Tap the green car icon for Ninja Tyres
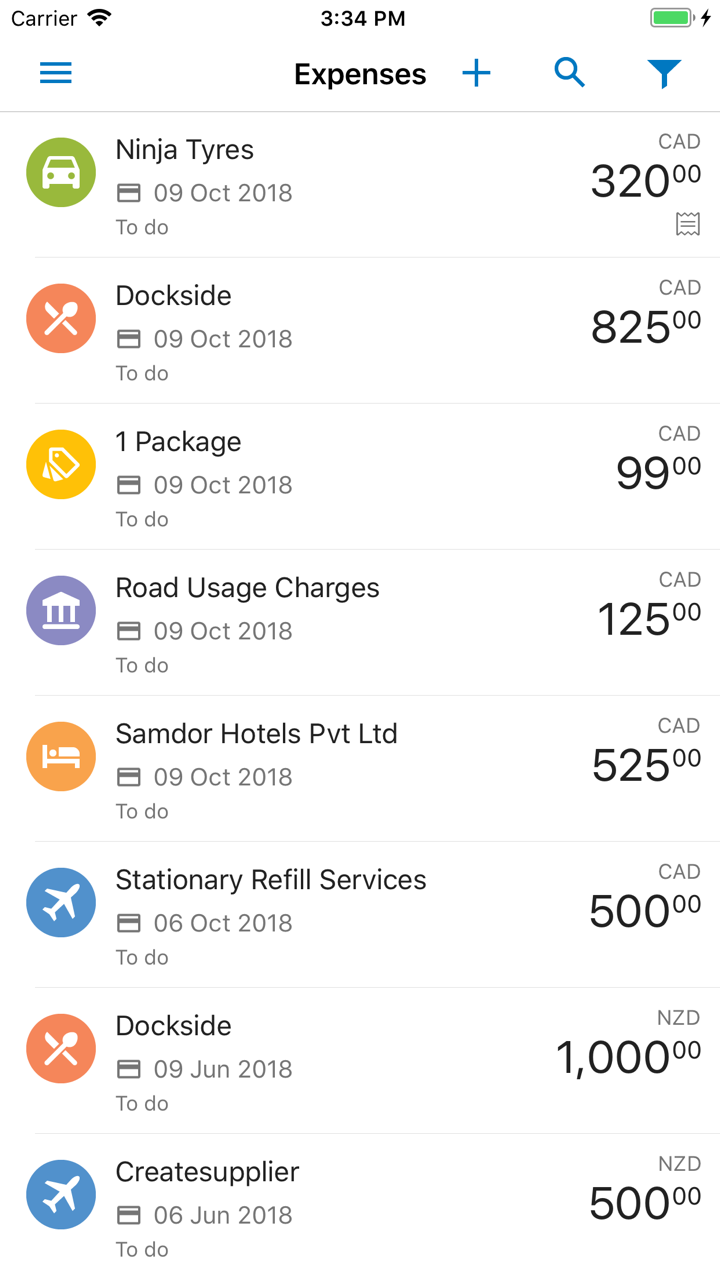This screenshot has height=1280, width=720. click(x=61, y=173)
